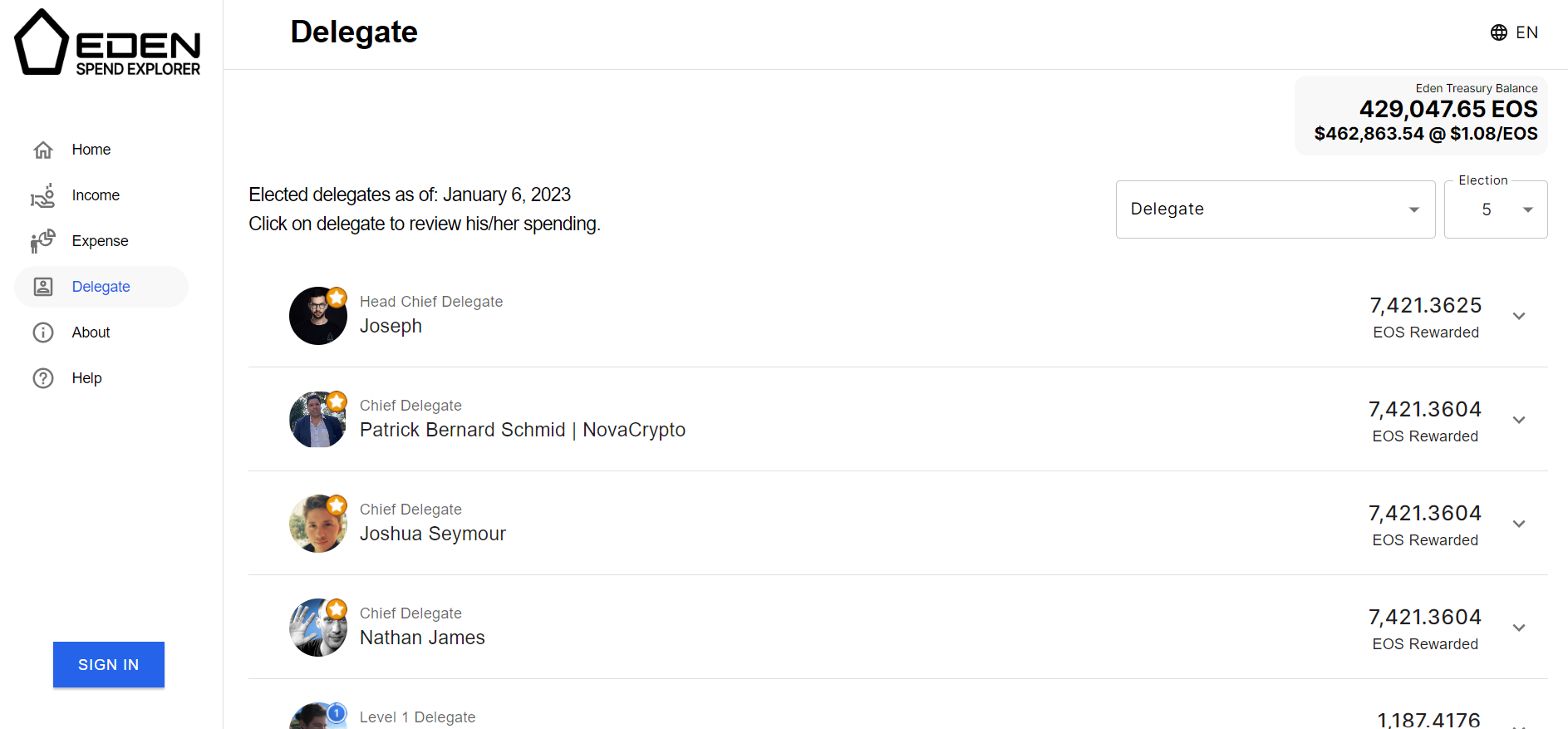Click the Home house icon
This screenshot has width=1568, height=729.
[x=43, y=150]
